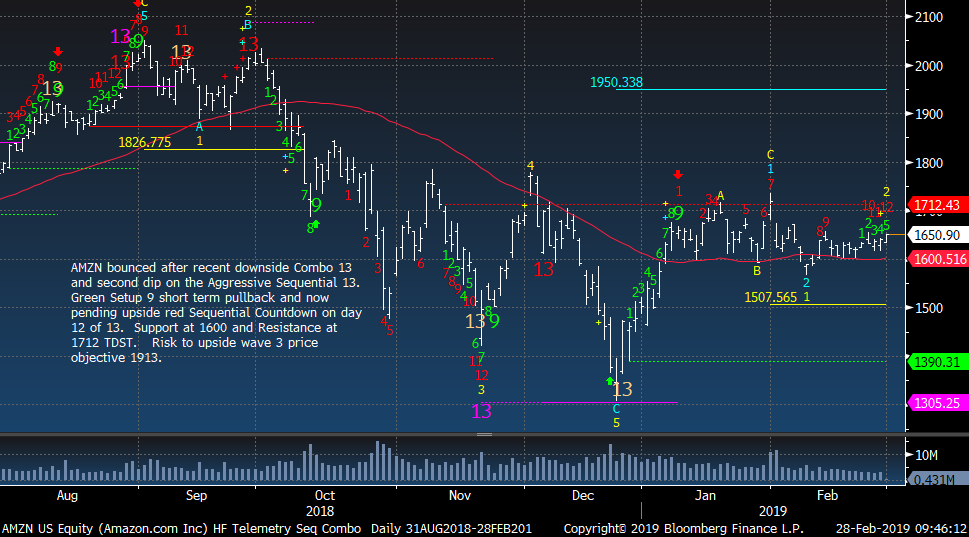The image size is (969, 537).
Task: Click the 10M volume axis label
Action: pyautogui.click(x=926, y=455)
